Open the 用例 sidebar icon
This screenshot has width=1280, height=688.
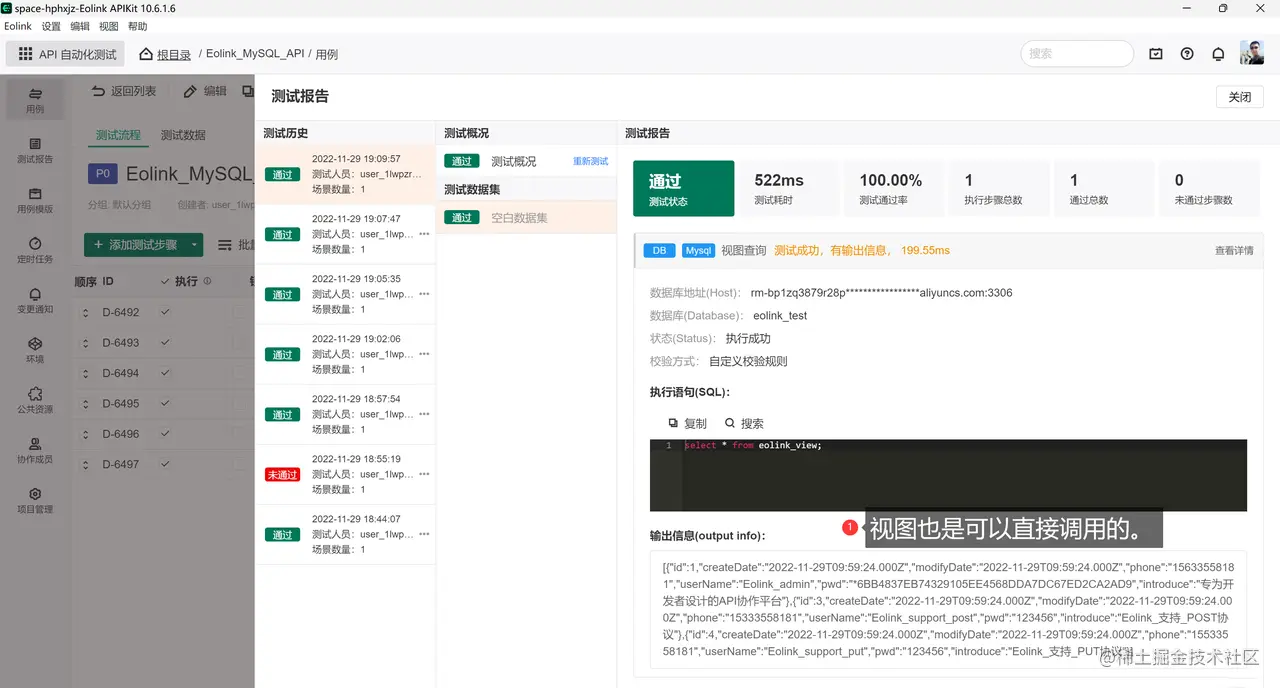click(x=35, y=100)
